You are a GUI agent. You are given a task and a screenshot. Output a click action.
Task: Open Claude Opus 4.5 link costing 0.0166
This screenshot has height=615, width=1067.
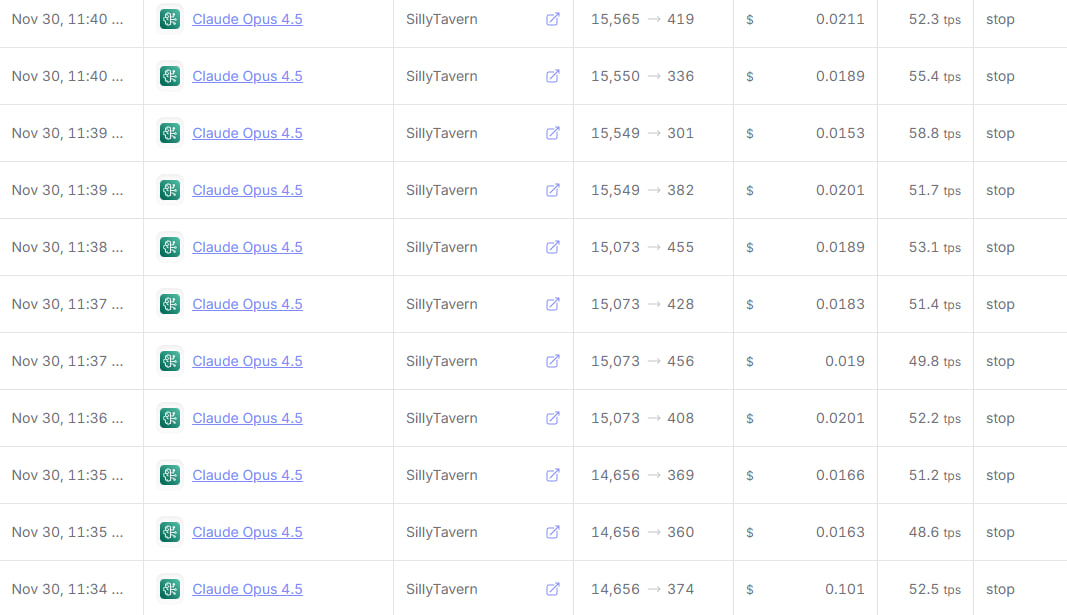[x=247, y=475]
